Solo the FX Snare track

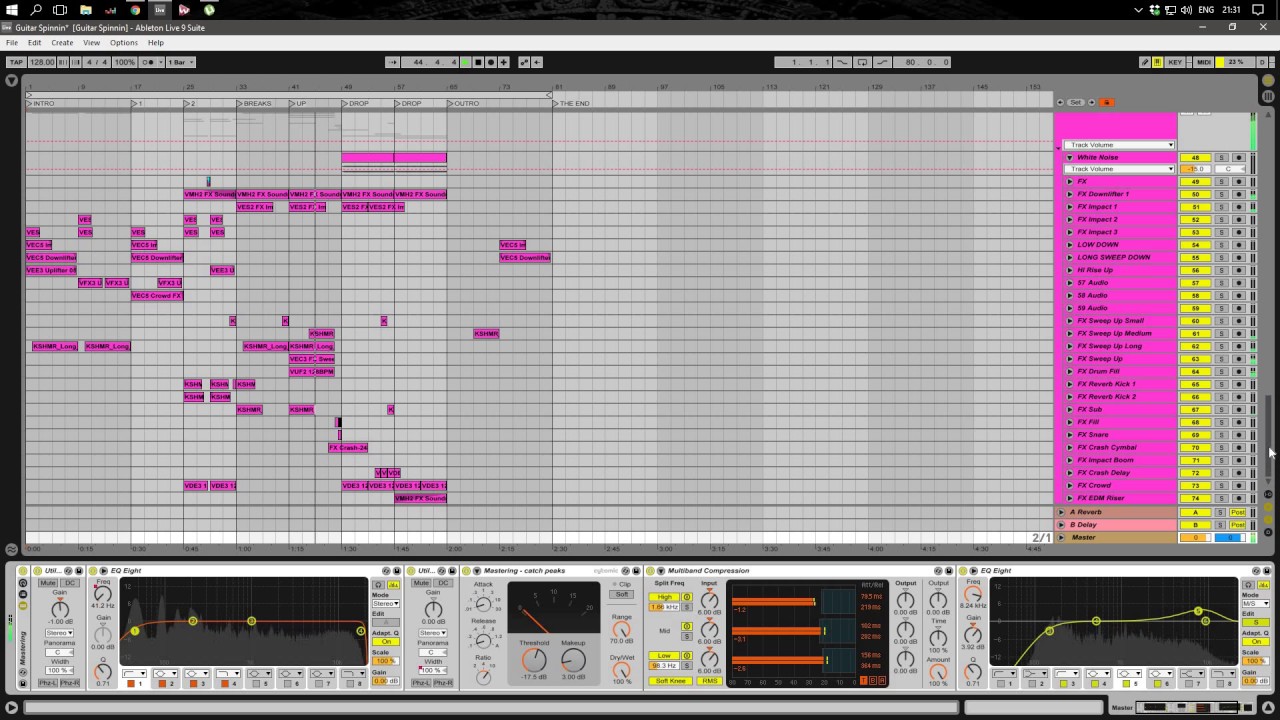[x=1221, y=435]
